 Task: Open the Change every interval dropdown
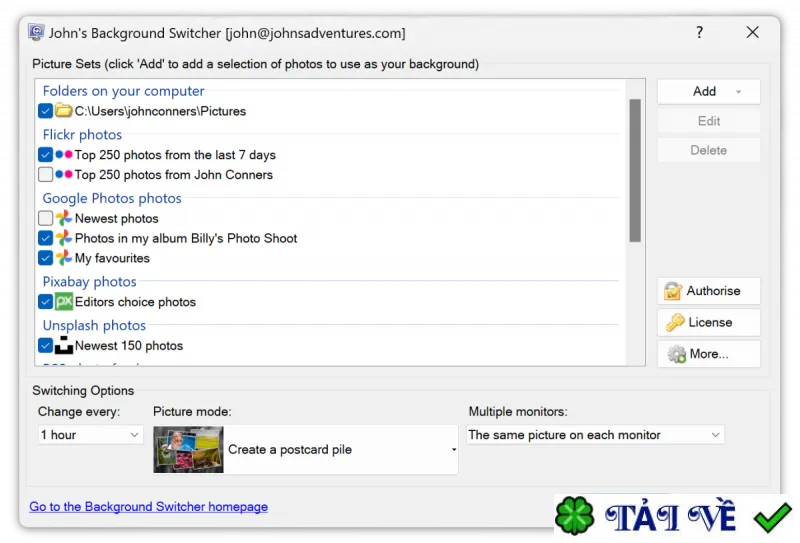pos(90,435)
